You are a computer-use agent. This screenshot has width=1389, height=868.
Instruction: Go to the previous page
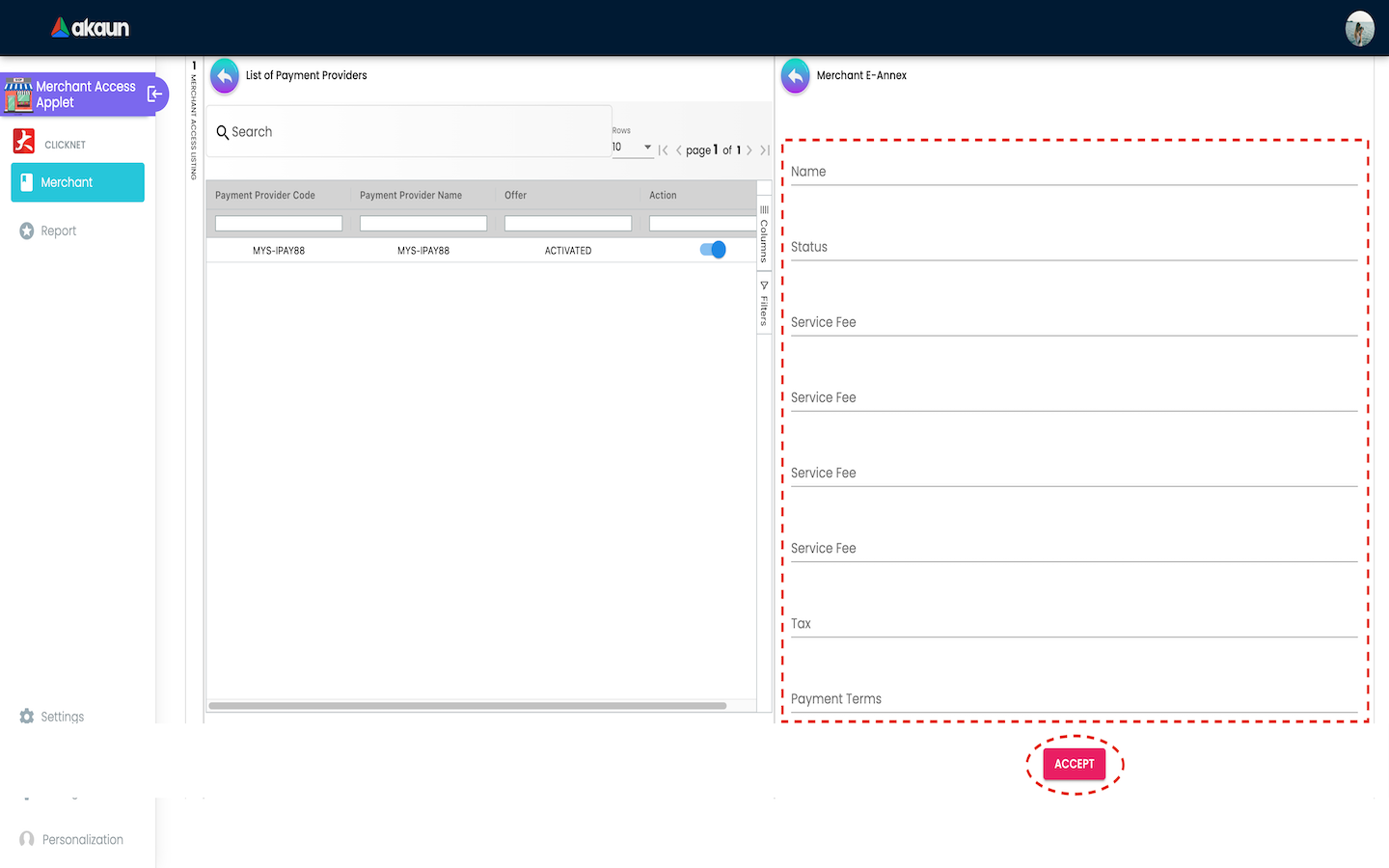click(x=679, y=150)
